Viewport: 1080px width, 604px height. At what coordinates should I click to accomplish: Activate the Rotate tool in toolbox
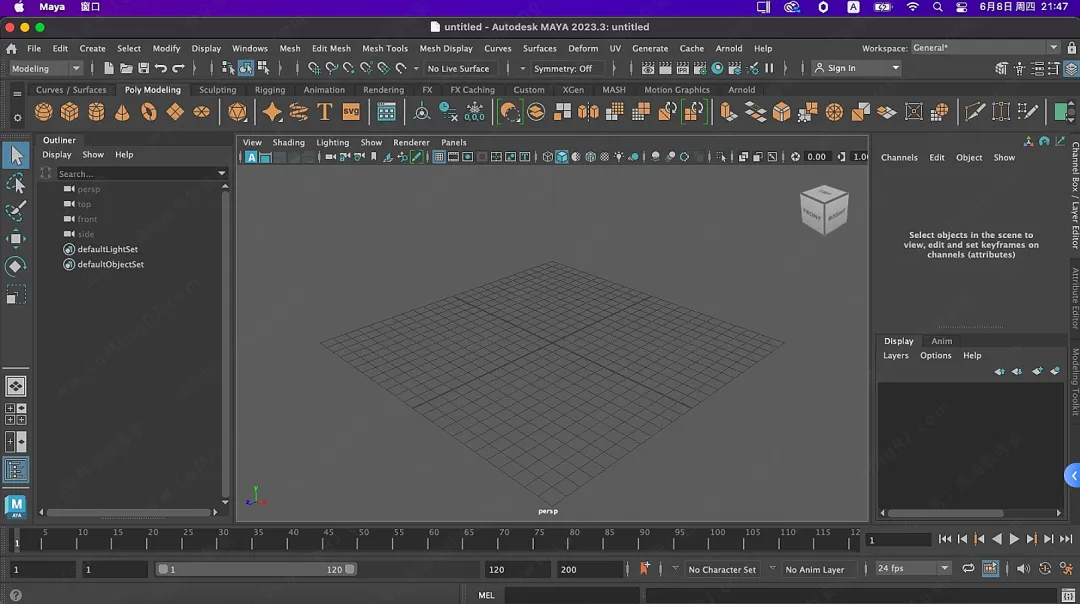point(16,267)
